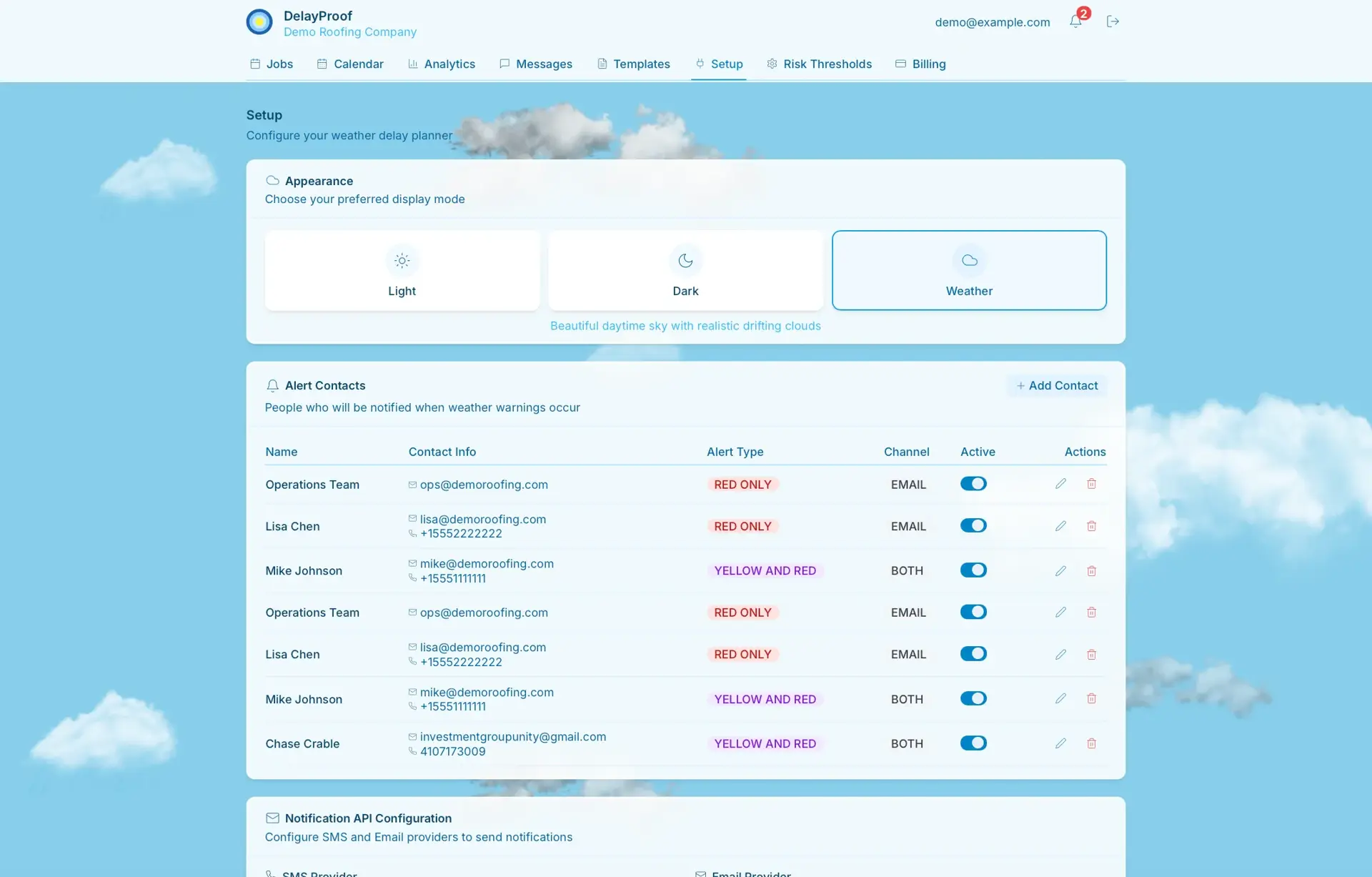Click the bell icon beside Alert Contacts
The height and width of the screenshot is (877, 1372).
[272, 386]
